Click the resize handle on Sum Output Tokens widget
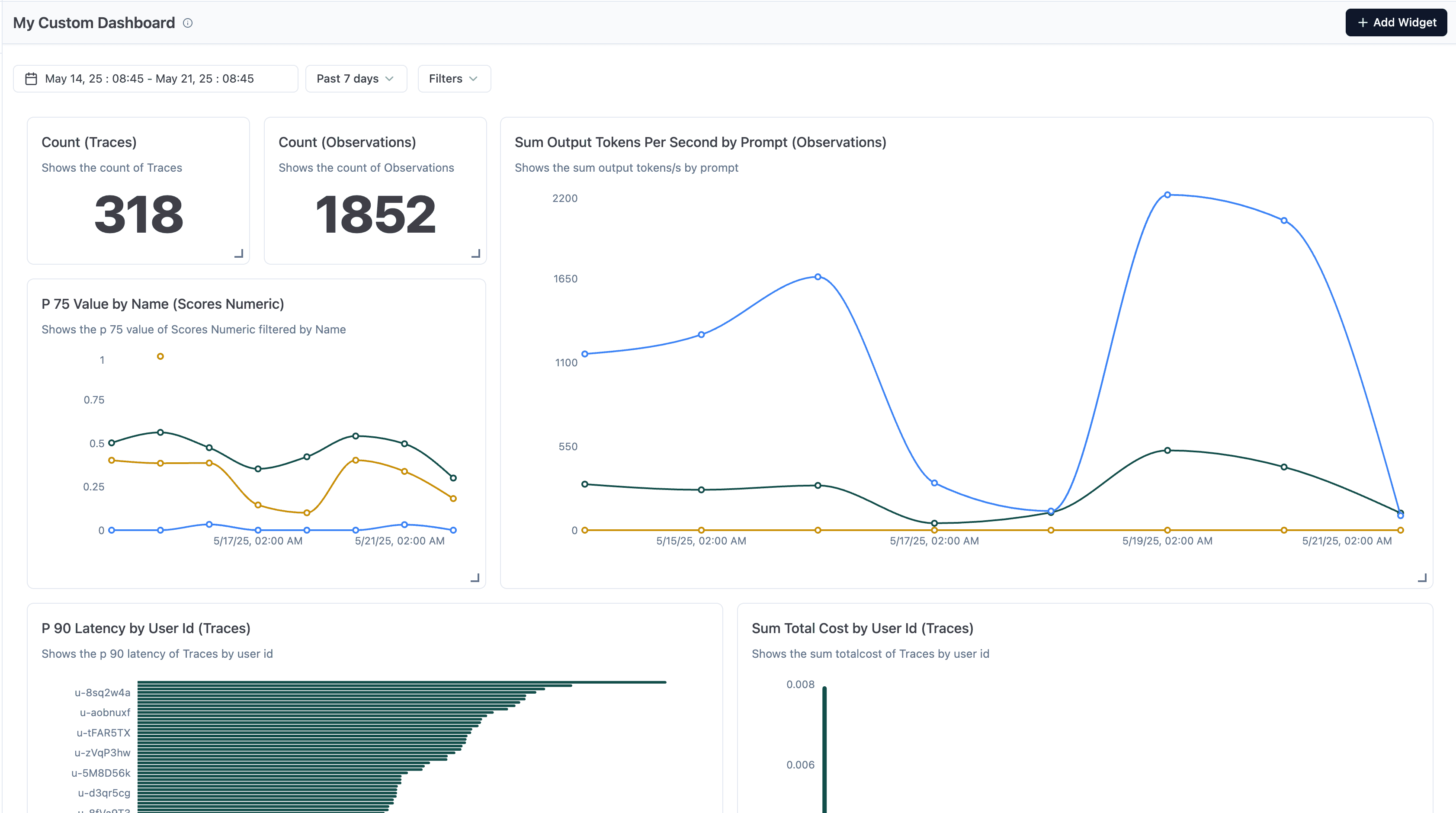1456x813 pixels. [1422, 578]
